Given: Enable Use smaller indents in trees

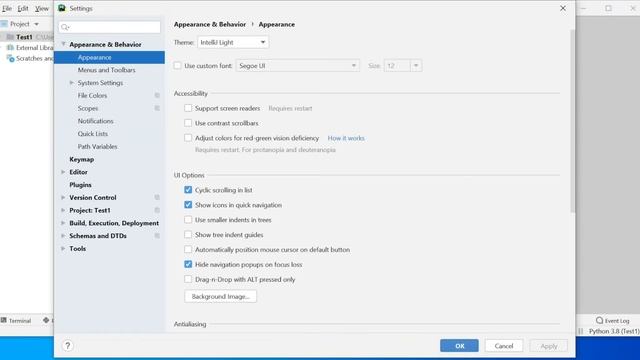Looking at the screenshot, I should coord(188,220).
